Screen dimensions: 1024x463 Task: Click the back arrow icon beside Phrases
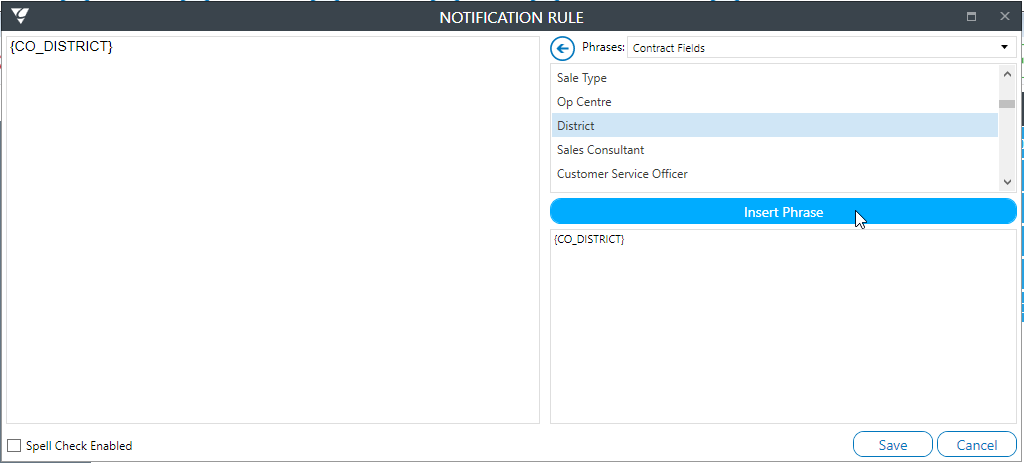click(x=562, y=48)
